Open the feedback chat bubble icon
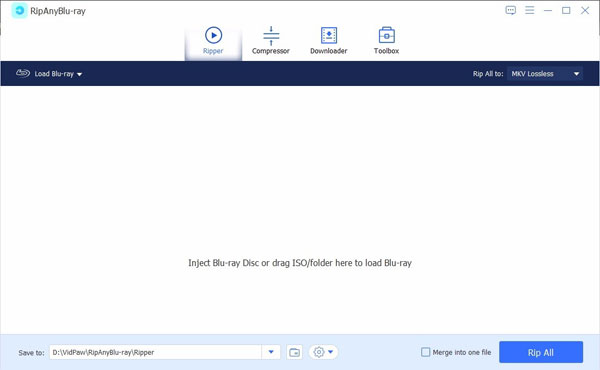600x370 pixels. pyautogui.click(x=510, y=10)
